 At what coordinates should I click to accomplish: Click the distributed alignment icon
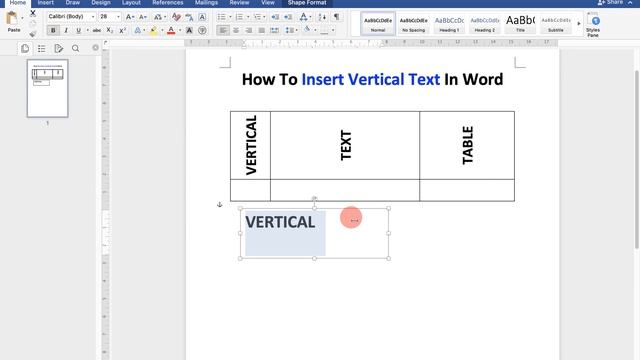click(x=274, y=30)
